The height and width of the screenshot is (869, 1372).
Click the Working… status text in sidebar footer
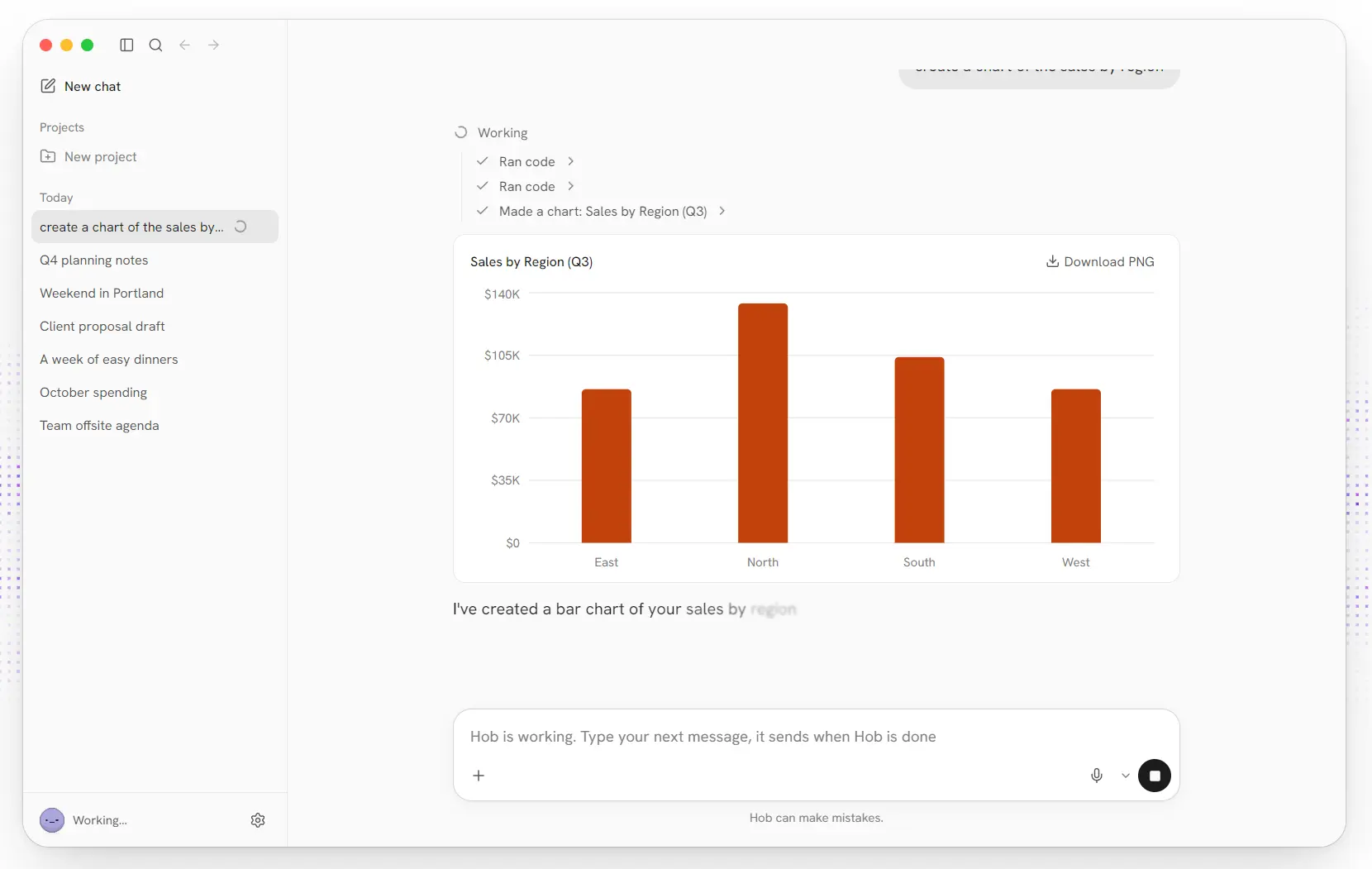pyautogui.click(x=100, y=820)
